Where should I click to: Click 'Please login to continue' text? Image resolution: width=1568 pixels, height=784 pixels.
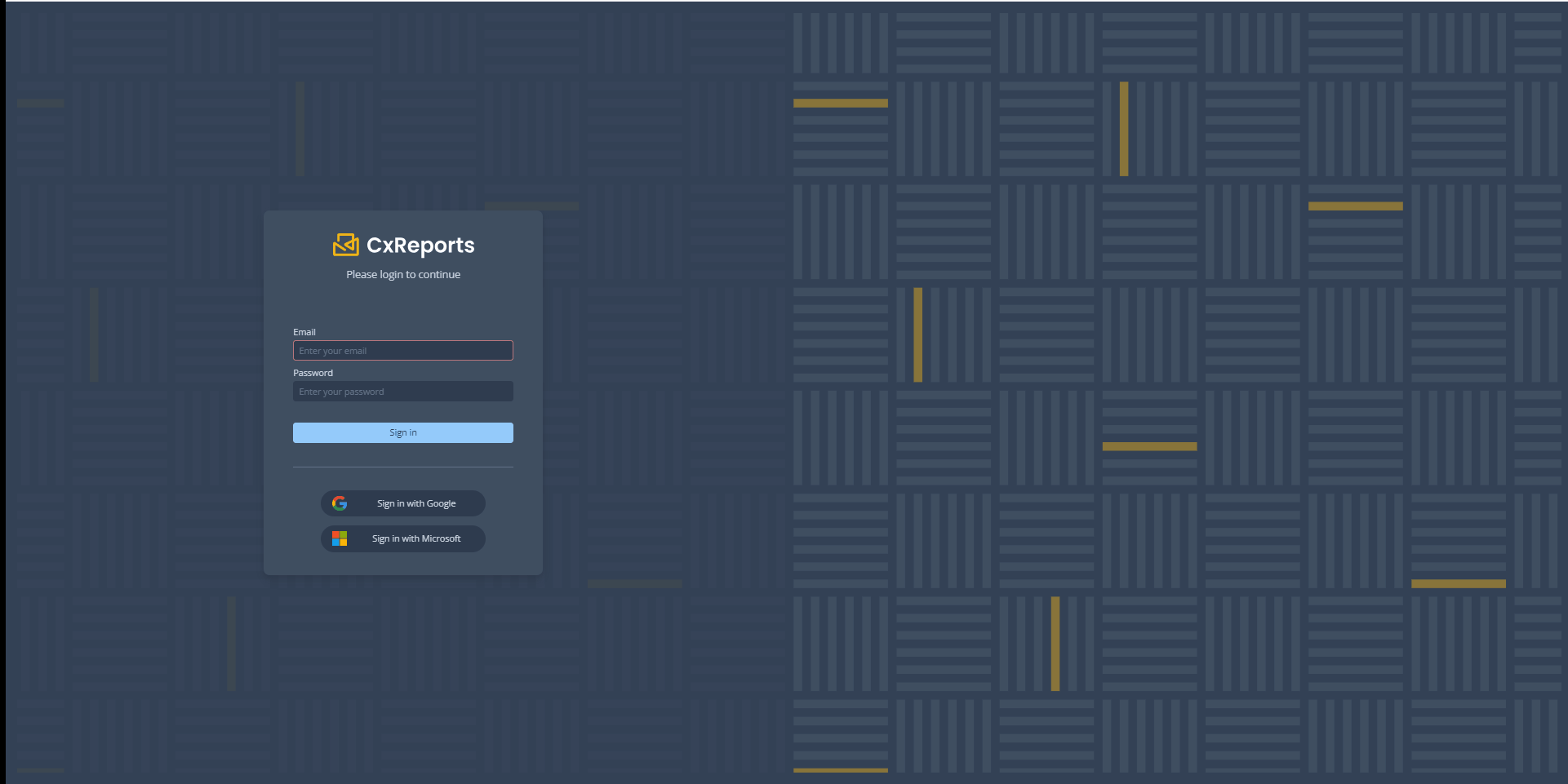403,275
